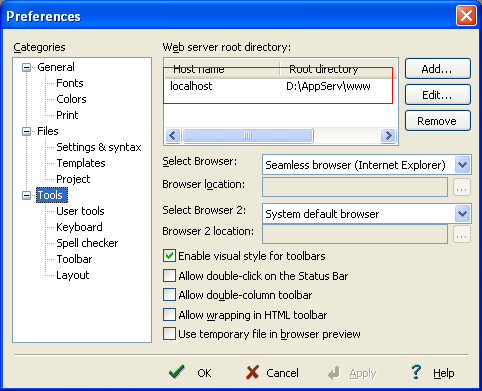482x391 pixels.
Task: Select the Project category
Action: coord(73,179)
